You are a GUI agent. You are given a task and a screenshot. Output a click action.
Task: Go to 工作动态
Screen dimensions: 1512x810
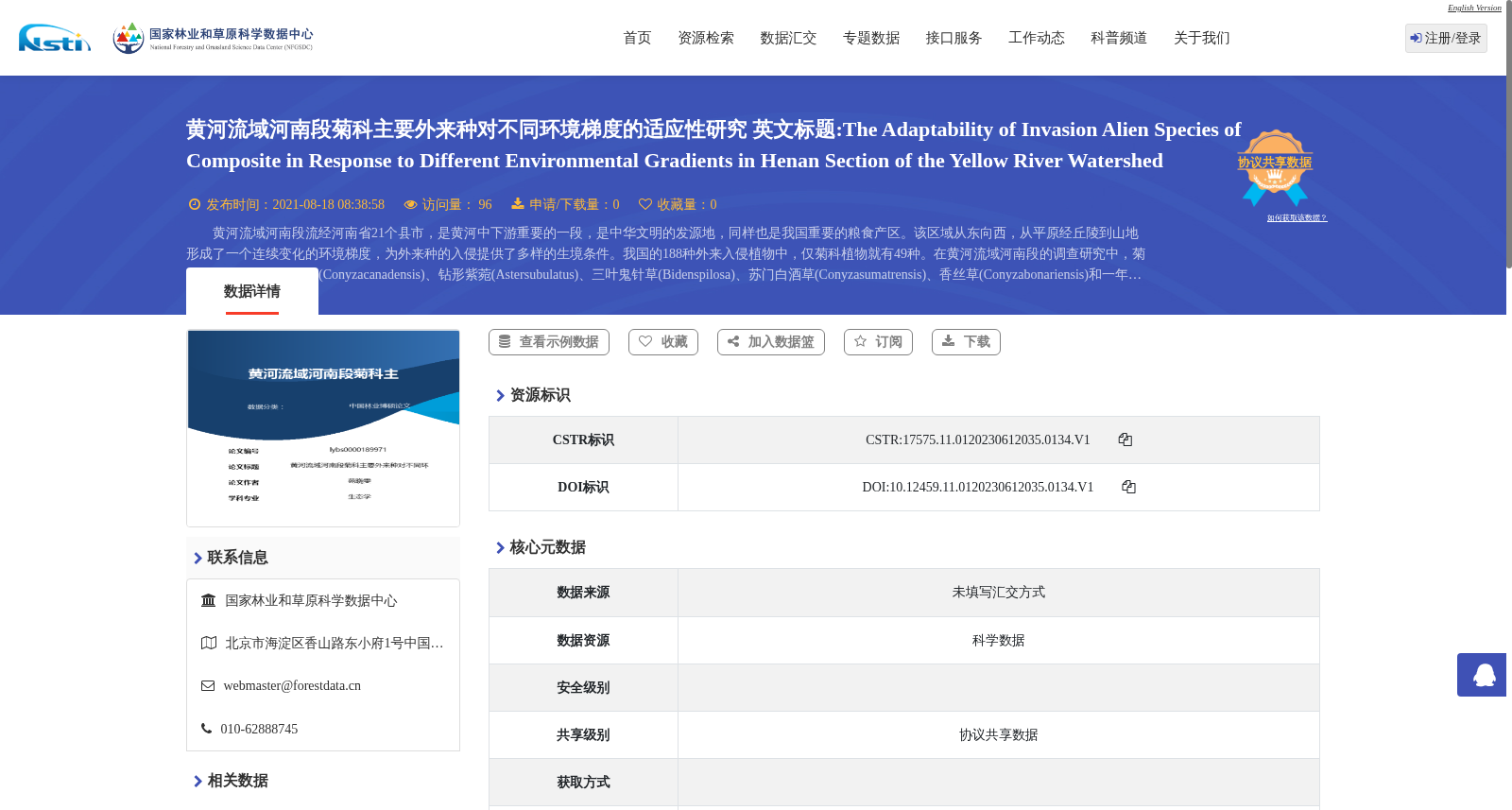tap(1037, 38)
